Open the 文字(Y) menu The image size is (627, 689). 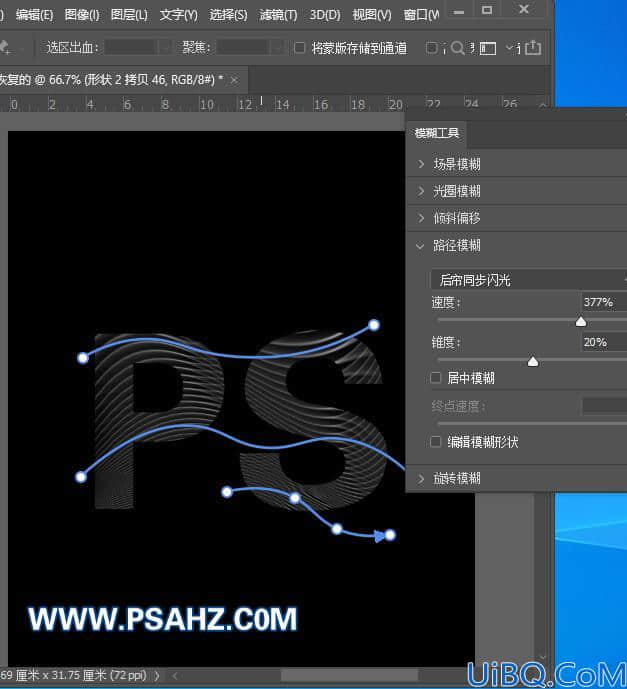[178, 15]
